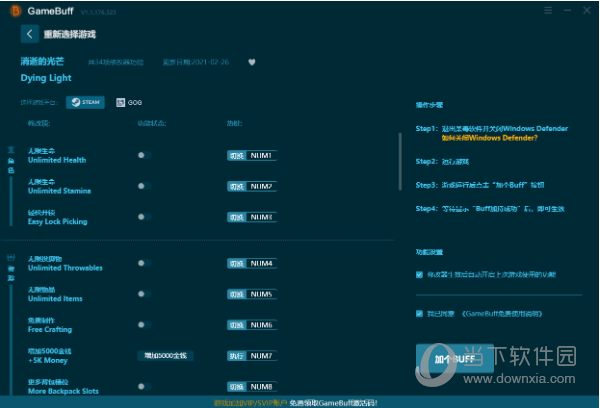Image resolution: width=600 pixels, height=408 pixels.
Task: Open the GameBuff free use terms link
Action: [x=502, y=314]
